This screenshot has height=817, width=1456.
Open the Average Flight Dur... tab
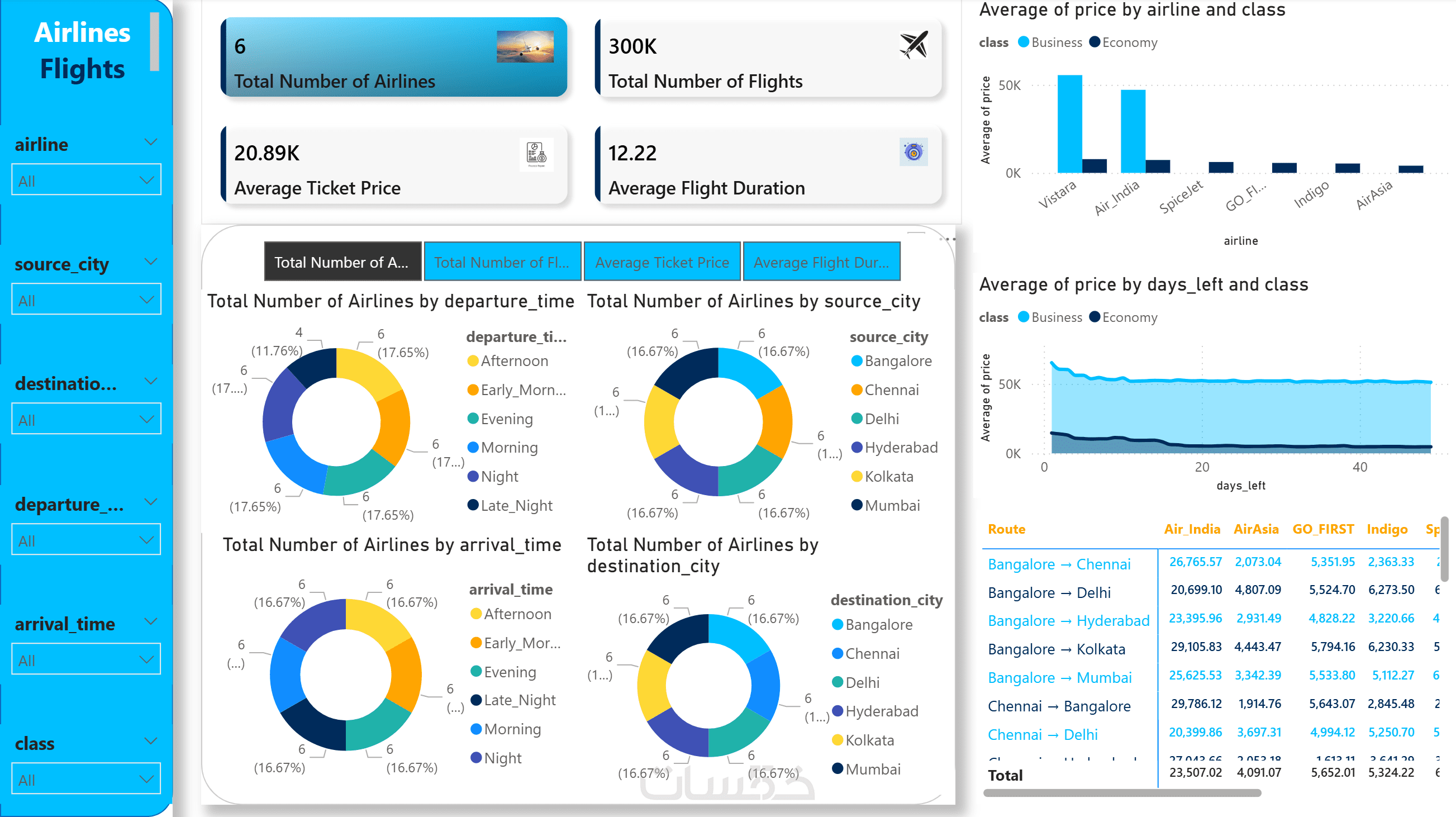tap(821, 262)
